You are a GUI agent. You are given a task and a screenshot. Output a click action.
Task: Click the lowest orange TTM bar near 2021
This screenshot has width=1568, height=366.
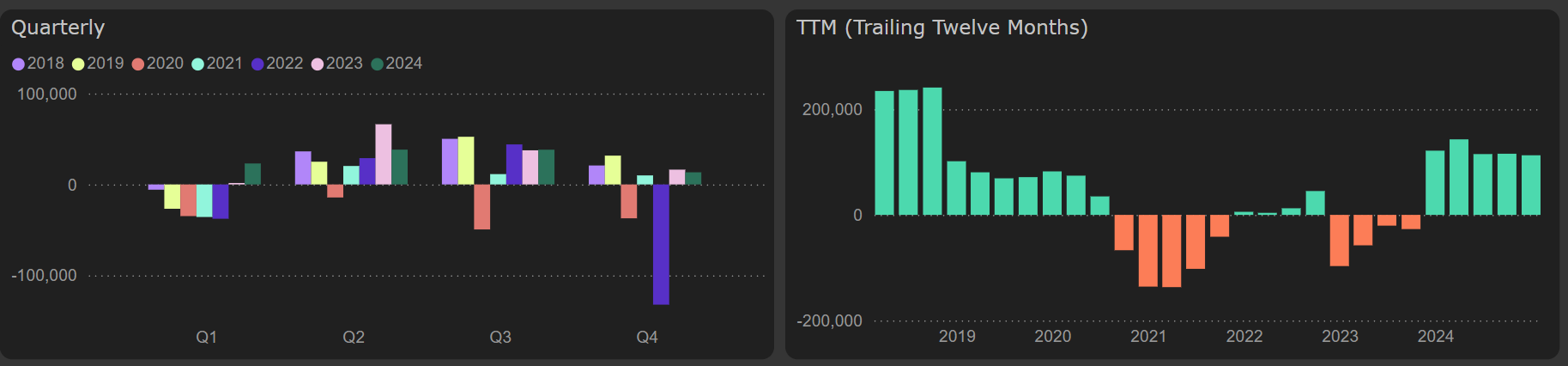tap(1171, 251)
